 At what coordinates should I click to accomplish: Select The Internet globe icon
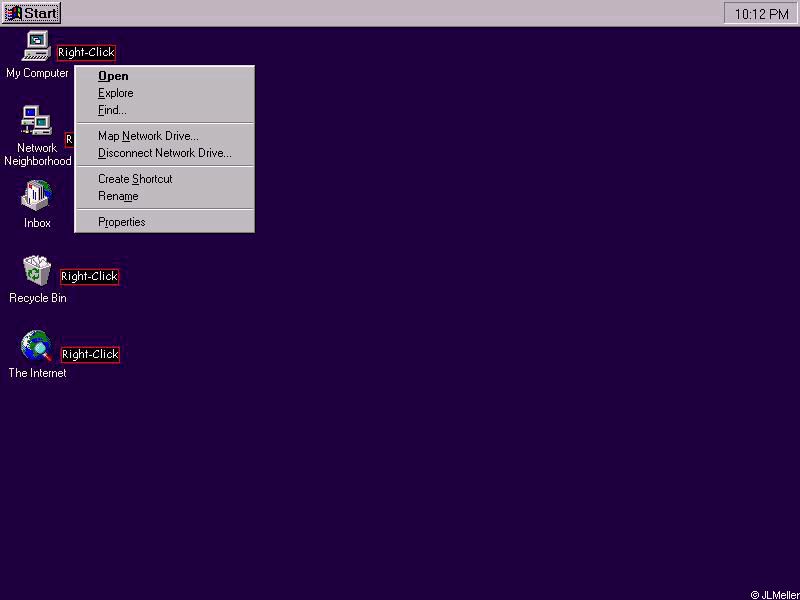tap(36, 345)
